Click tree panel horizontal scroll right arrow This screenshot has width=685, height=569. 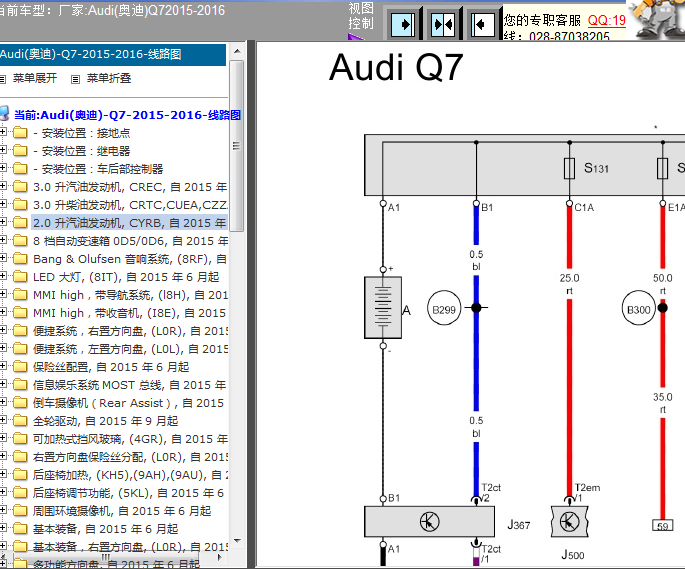220,557
